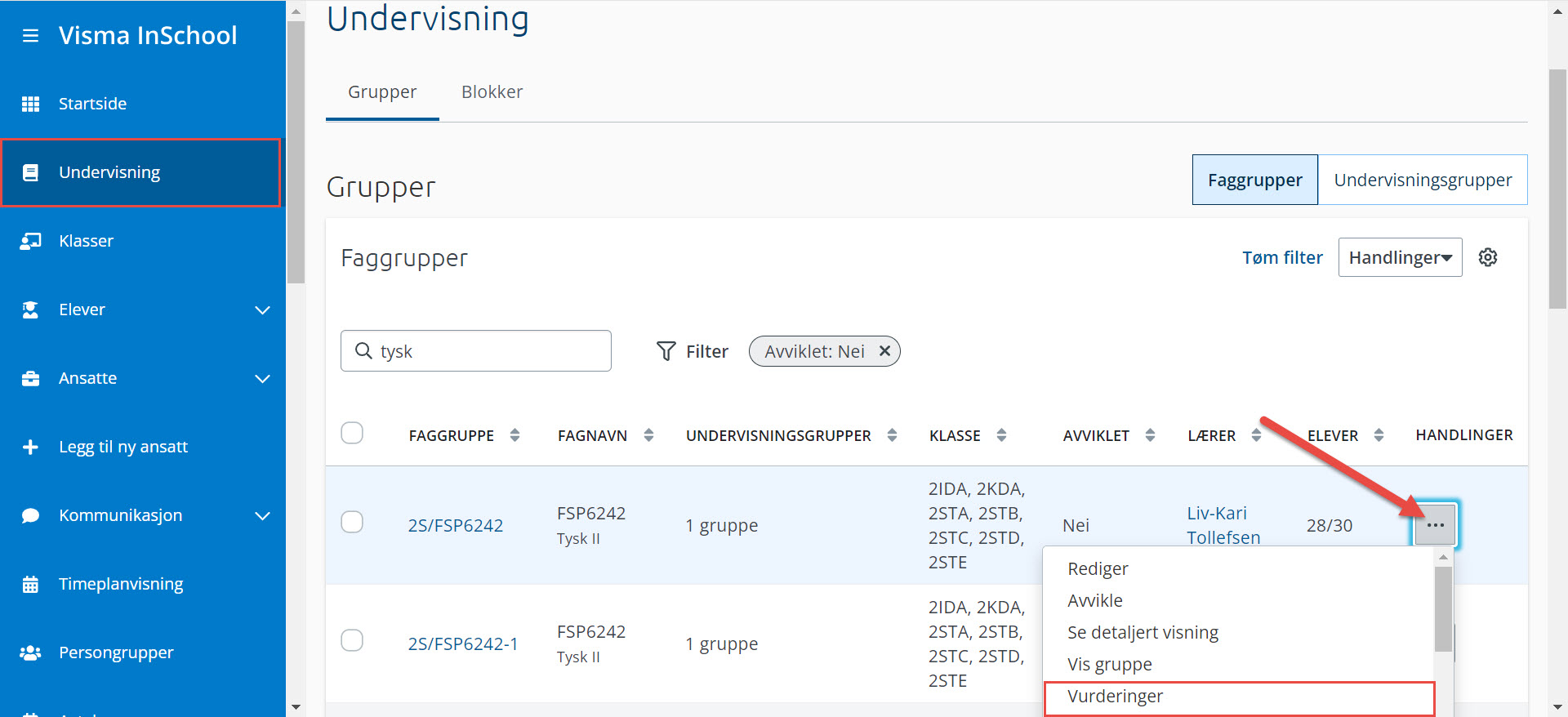The width and height of the screenshot is (1568, 717).
Task: Sort by the Faggruppe column arrows
Action: point(514,435)
